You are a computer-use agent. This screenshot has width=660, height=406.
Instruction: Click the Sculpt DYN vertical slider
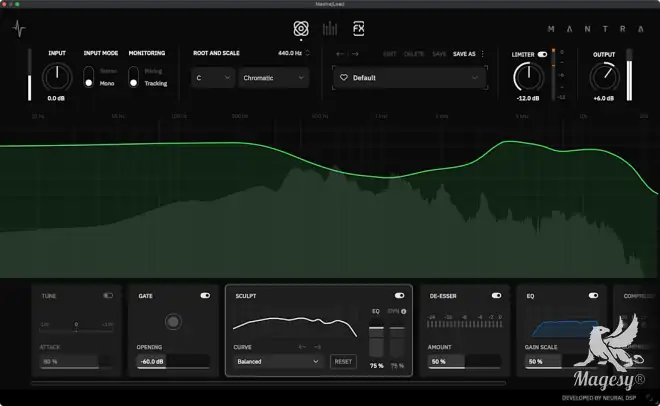pyautogui.click(x=397, y=338)
